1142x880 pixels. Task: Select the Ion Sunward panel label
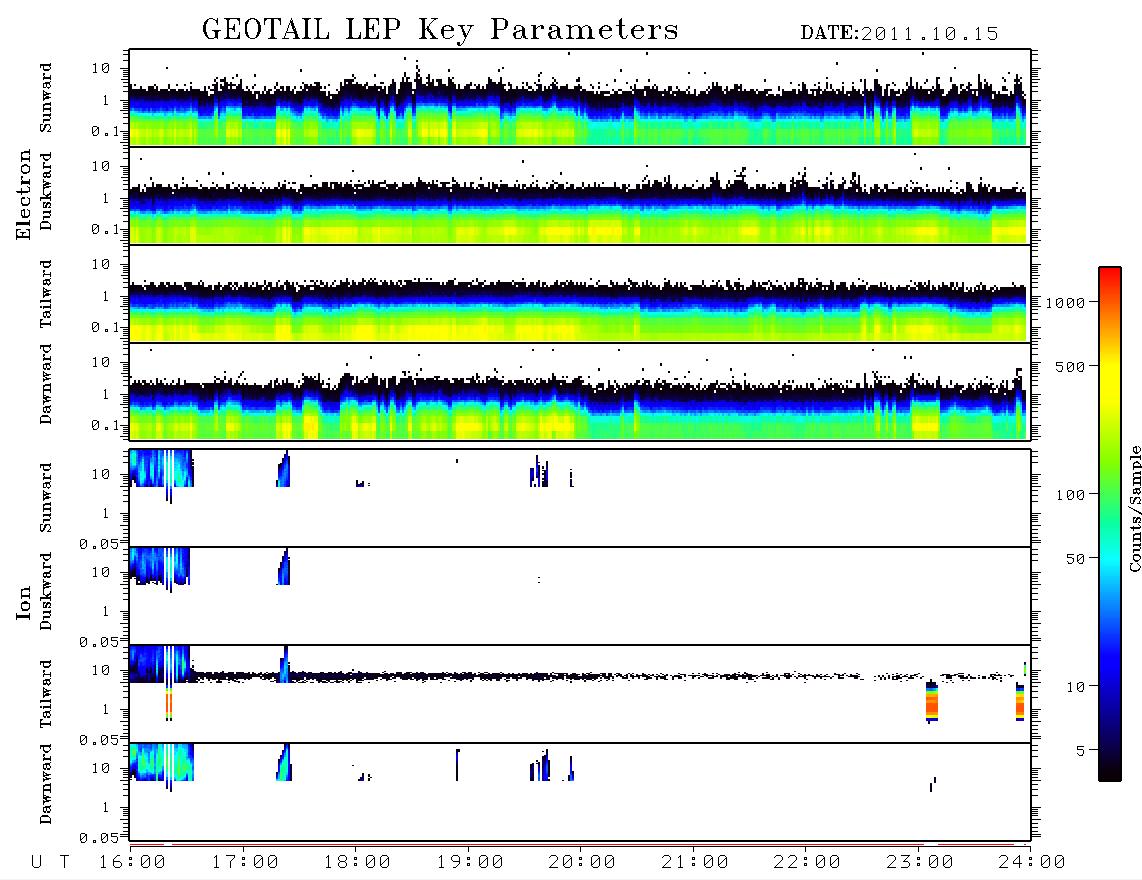coord(45,497)
